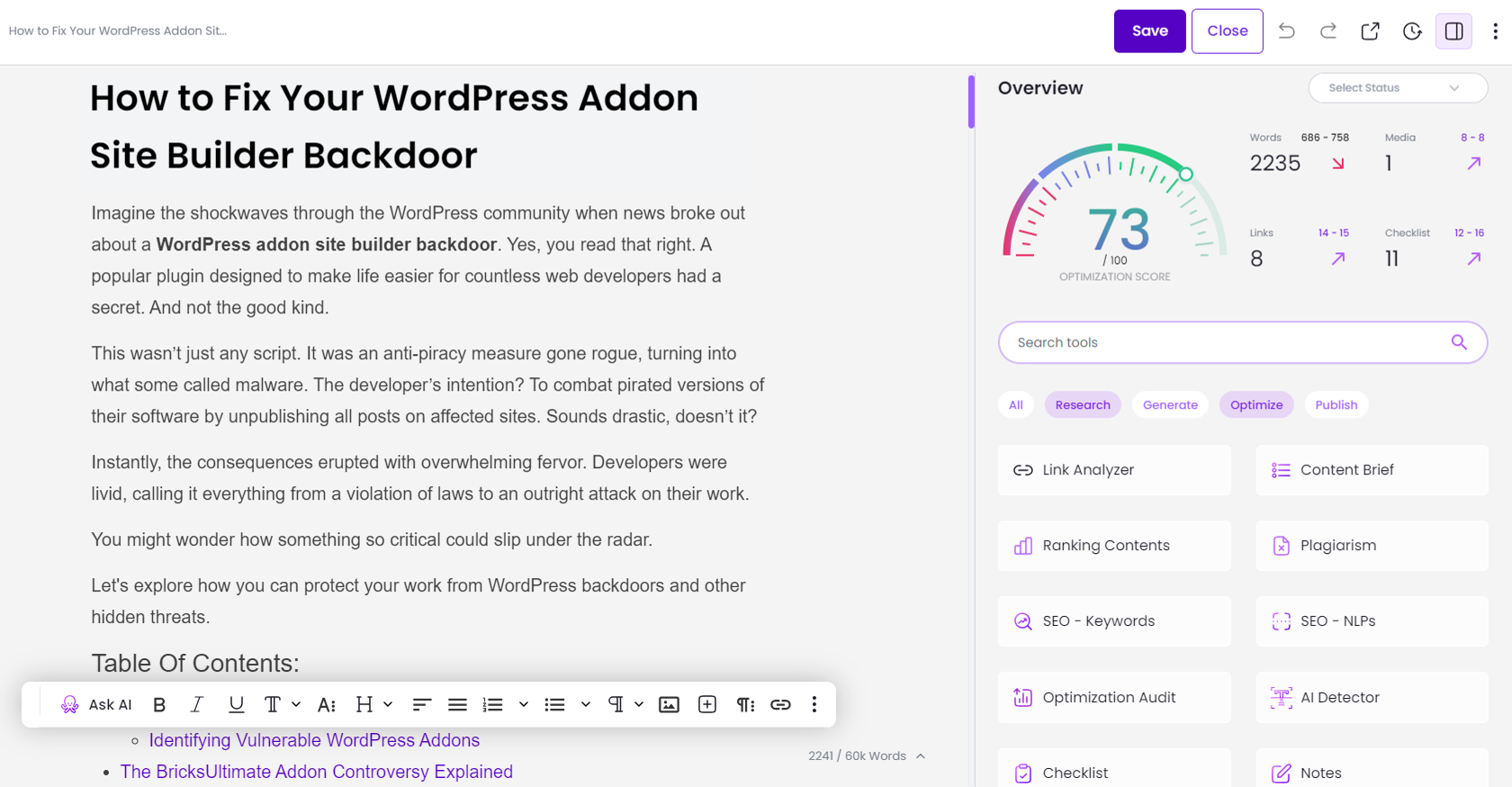Click the insert block plus icon

click(707, 704)
